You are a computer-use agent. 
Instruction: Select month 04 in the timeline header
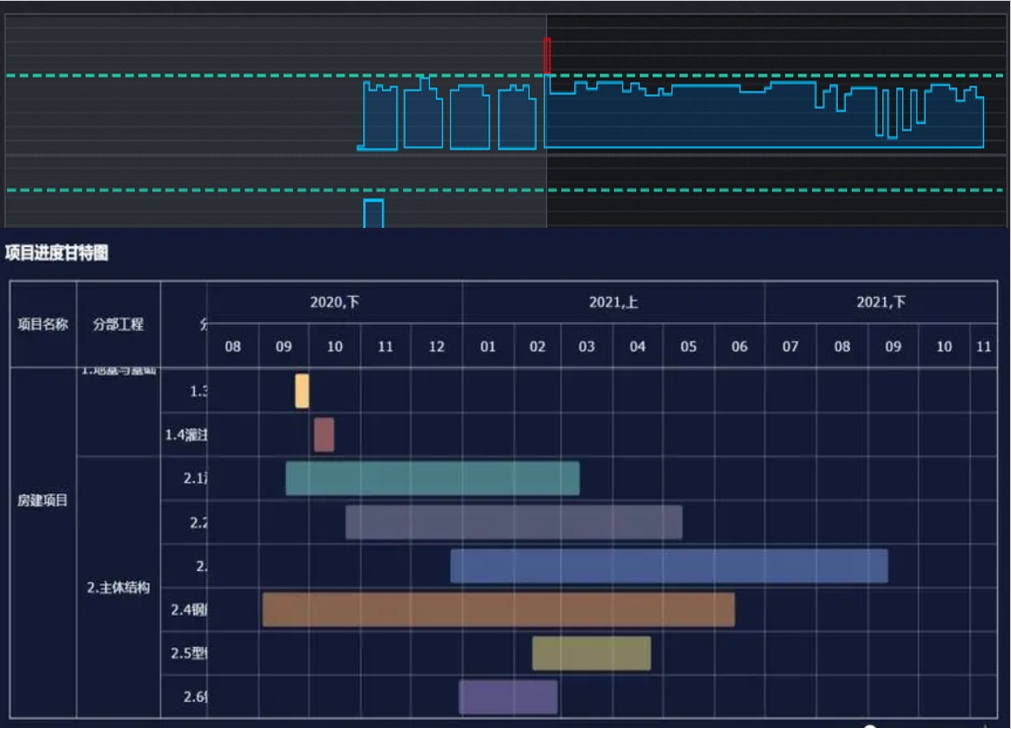point(638,347)
